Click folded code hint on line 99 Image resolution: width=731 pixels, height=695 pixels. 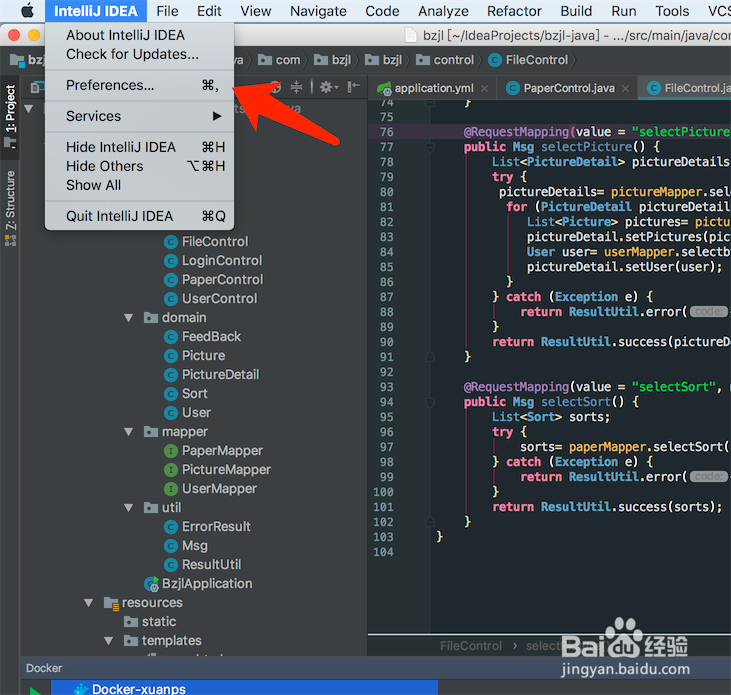709,476
